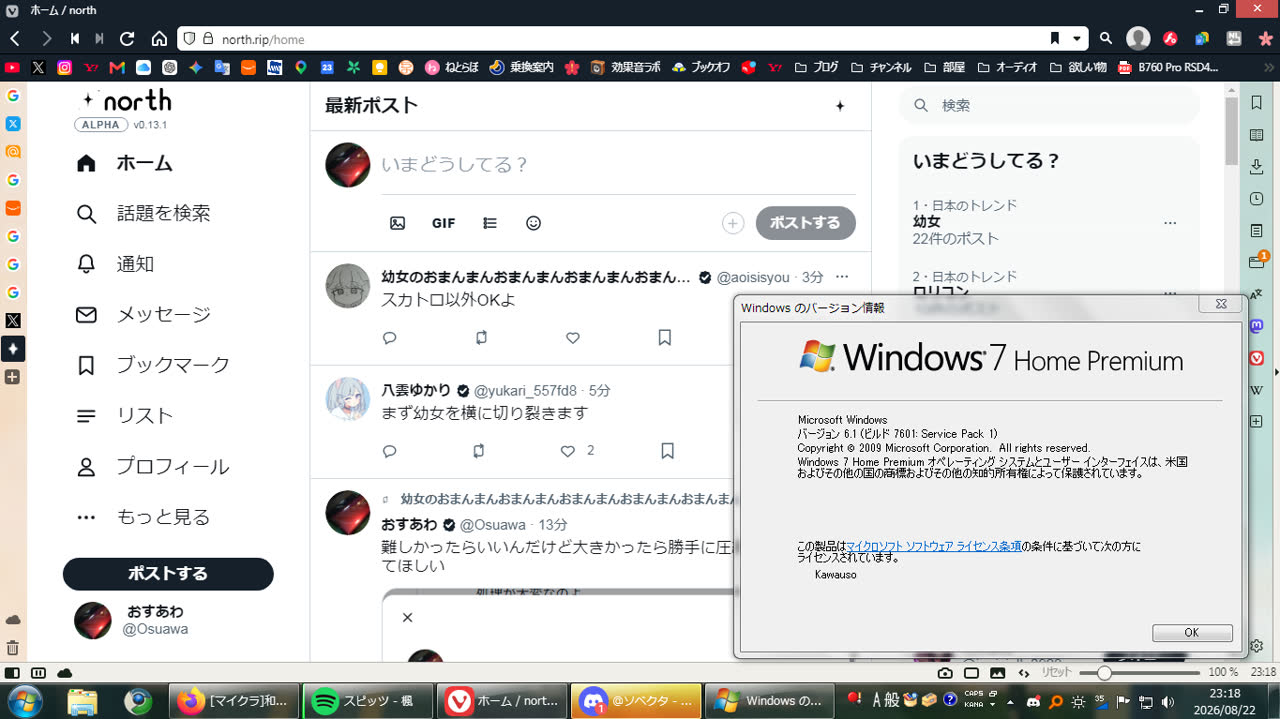Open プロフィール in the sidebar
Image resolution: width=1280 pixels, height=719 pixels.
click(153, 466)
